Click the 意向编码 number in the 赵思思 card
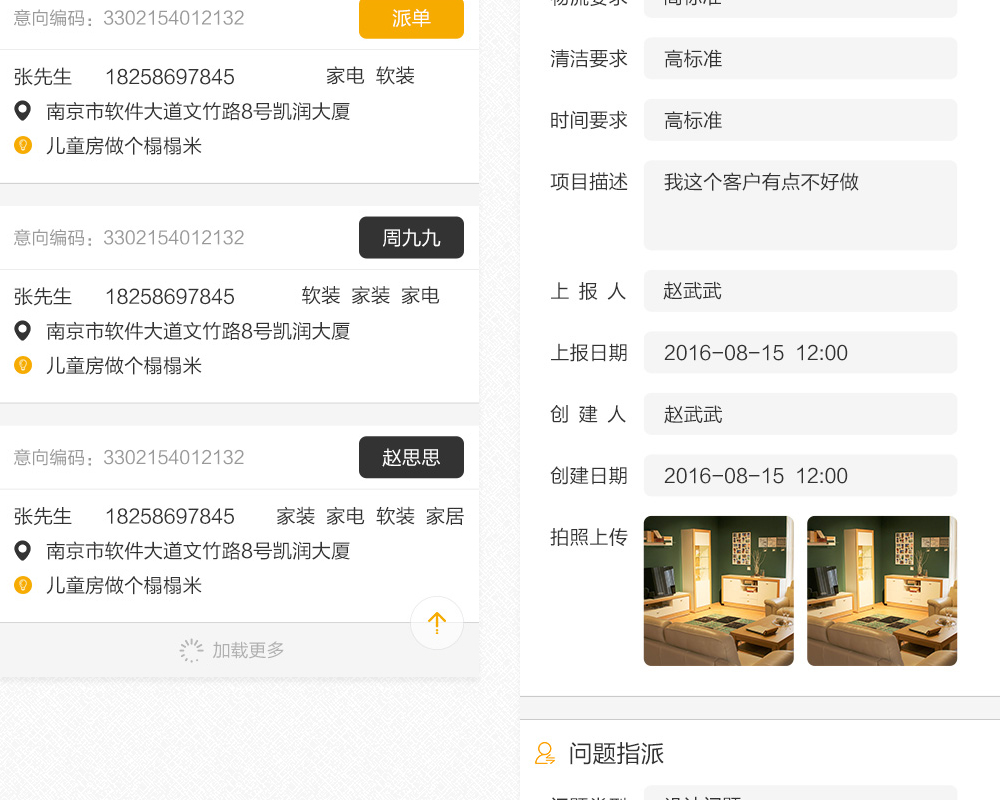Screen dimensions: 1000x800 point(173,457)
